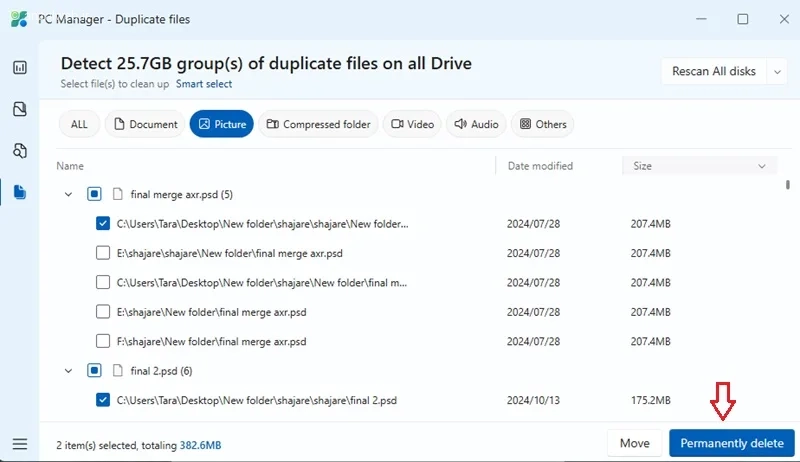Open the hamburger menu at bottom left
This screenshot has width=800, height=462.
click(x=20, y=444)
